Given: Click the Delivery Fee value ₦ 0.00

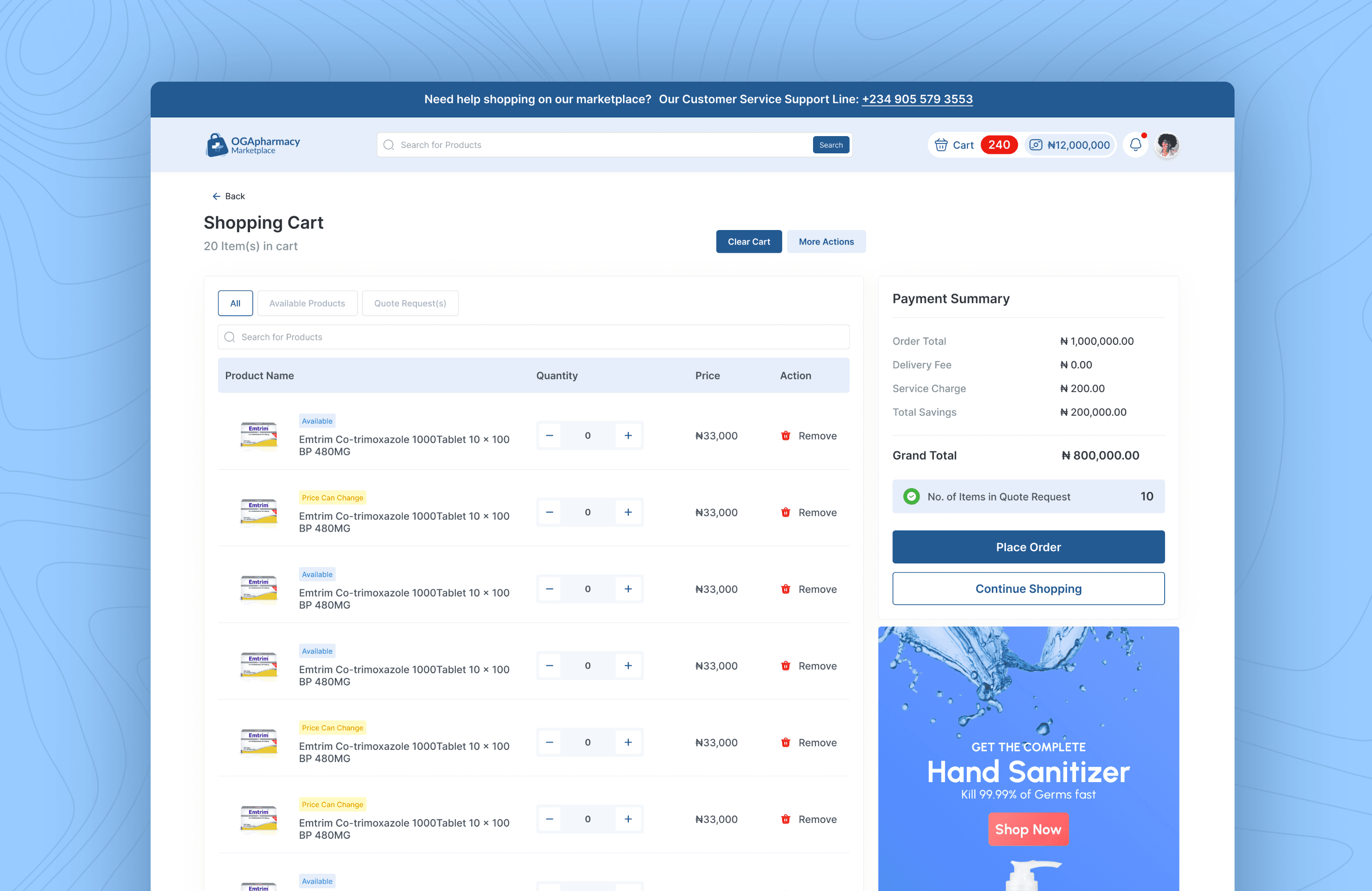Looking at the screenshot, I should (1076, 365).
